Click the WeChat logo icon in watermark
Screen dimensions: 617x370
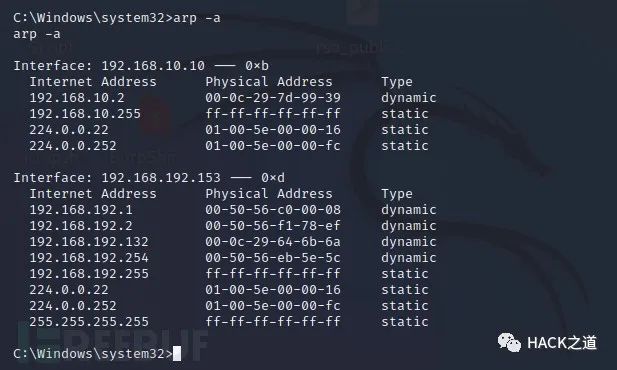[x=509, y=342]
